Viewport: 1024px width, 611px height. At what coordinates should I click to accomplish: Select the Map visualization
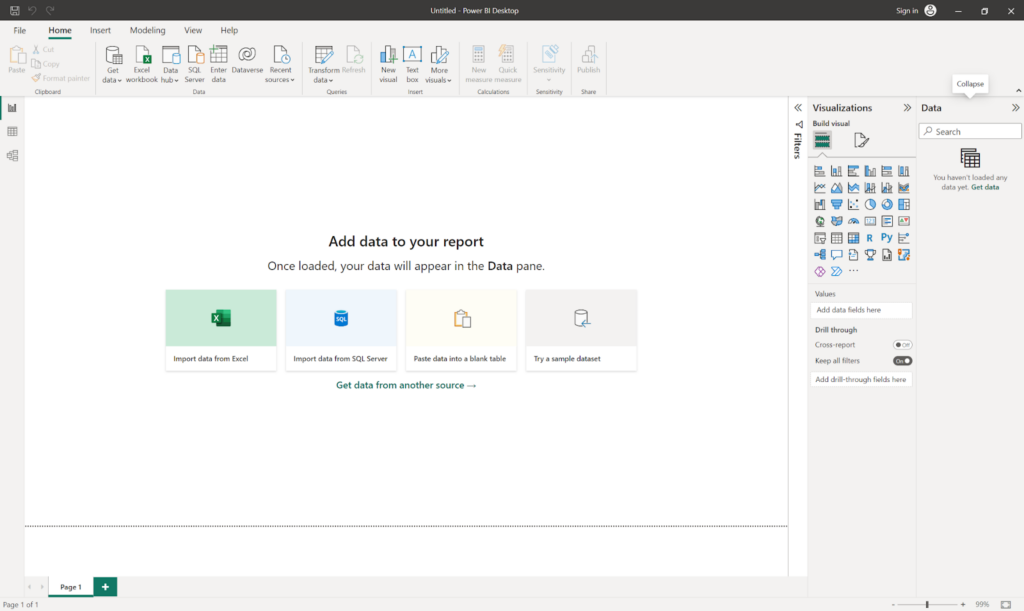(819, 220)
